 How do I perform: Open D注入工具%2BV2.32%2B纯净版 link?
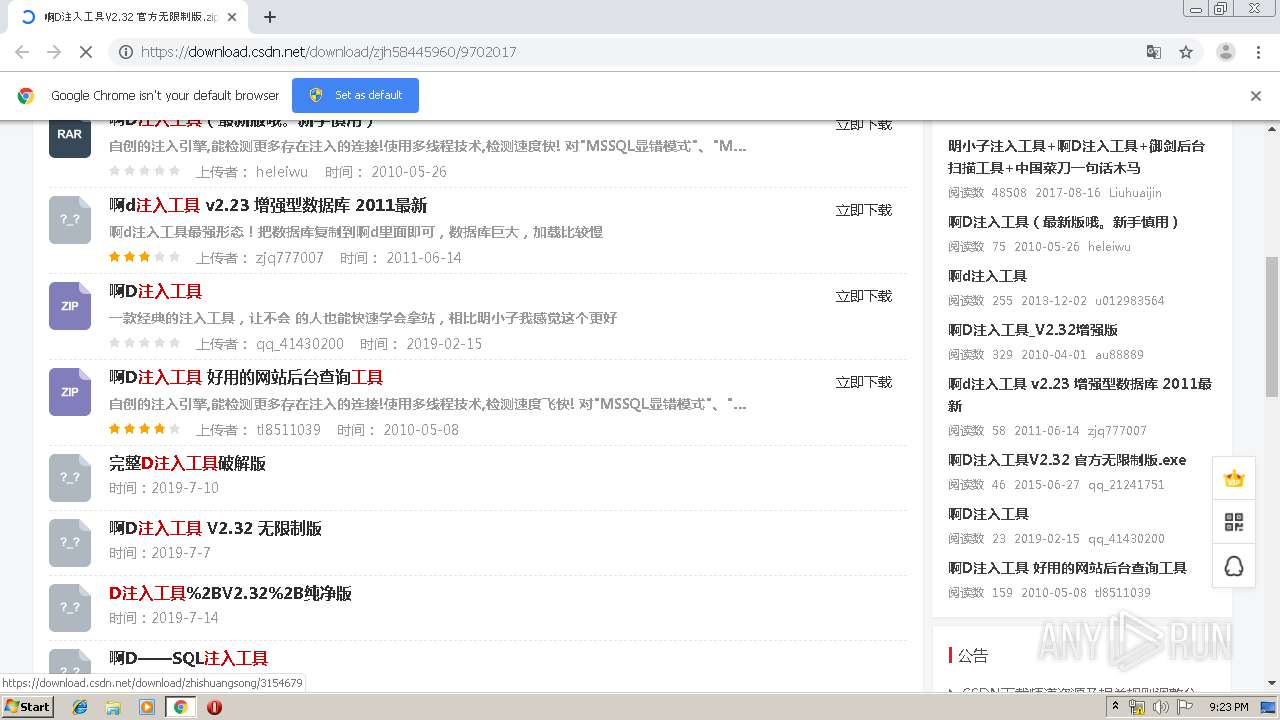[x=230, y=594]
